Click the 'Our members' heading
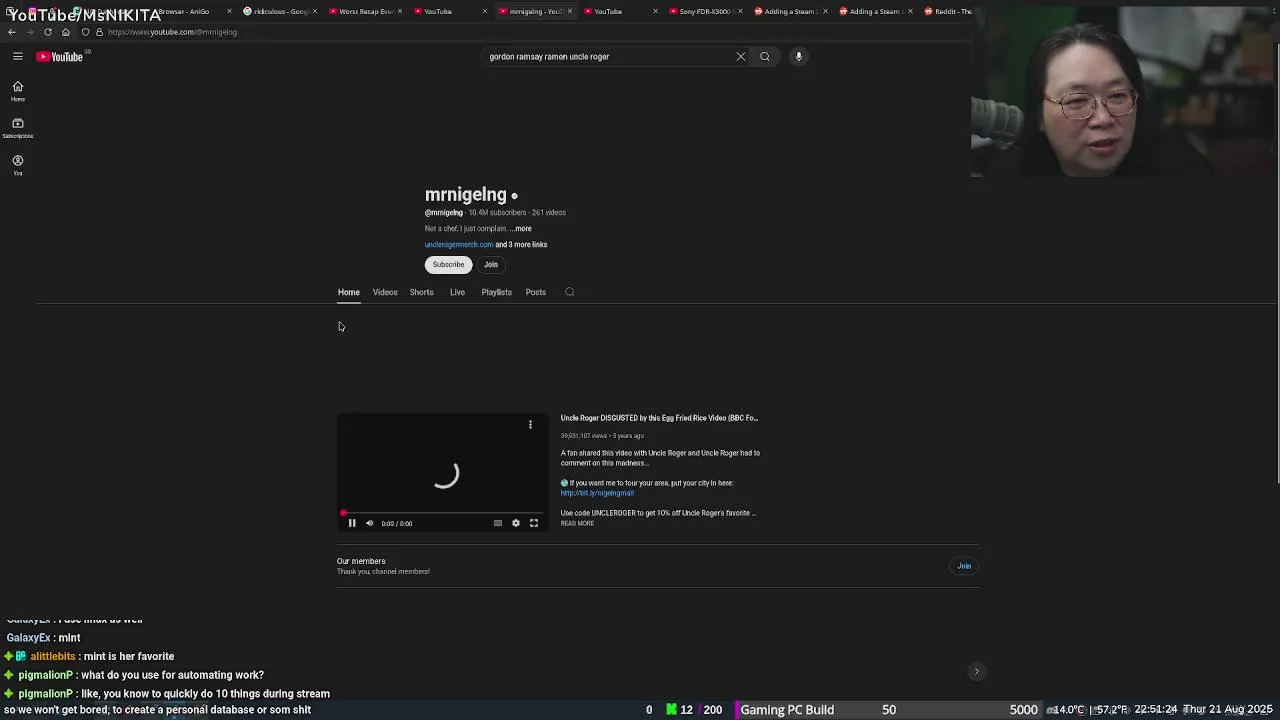 361,561
